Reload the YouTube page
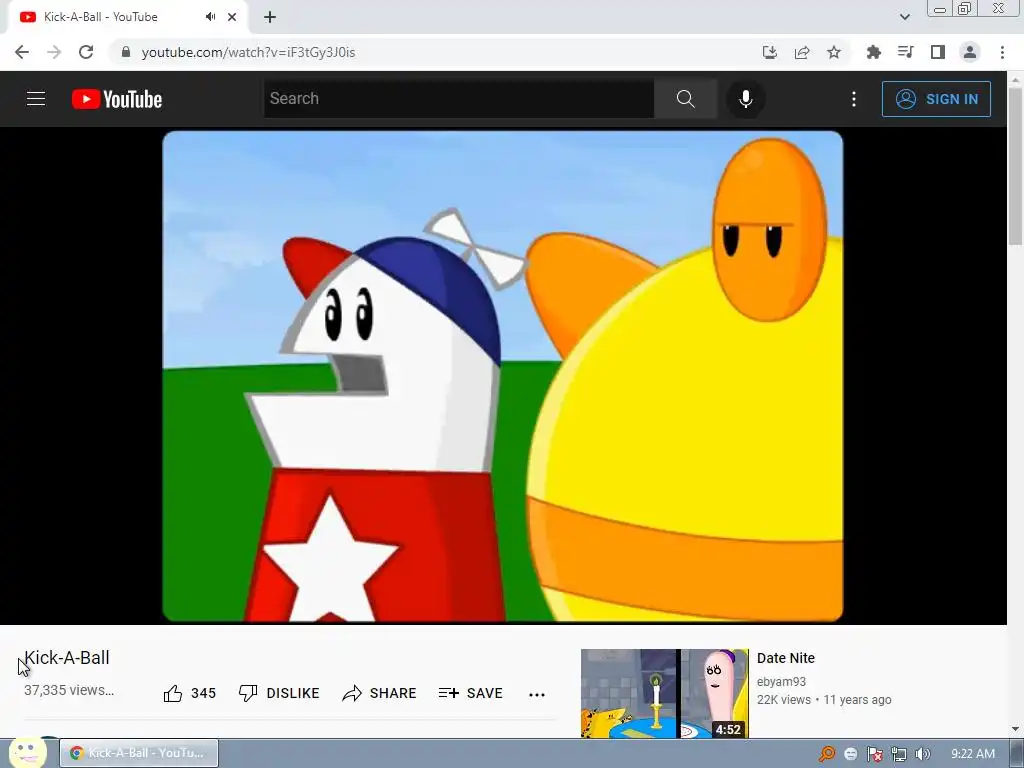 click(x=86, y=52)
